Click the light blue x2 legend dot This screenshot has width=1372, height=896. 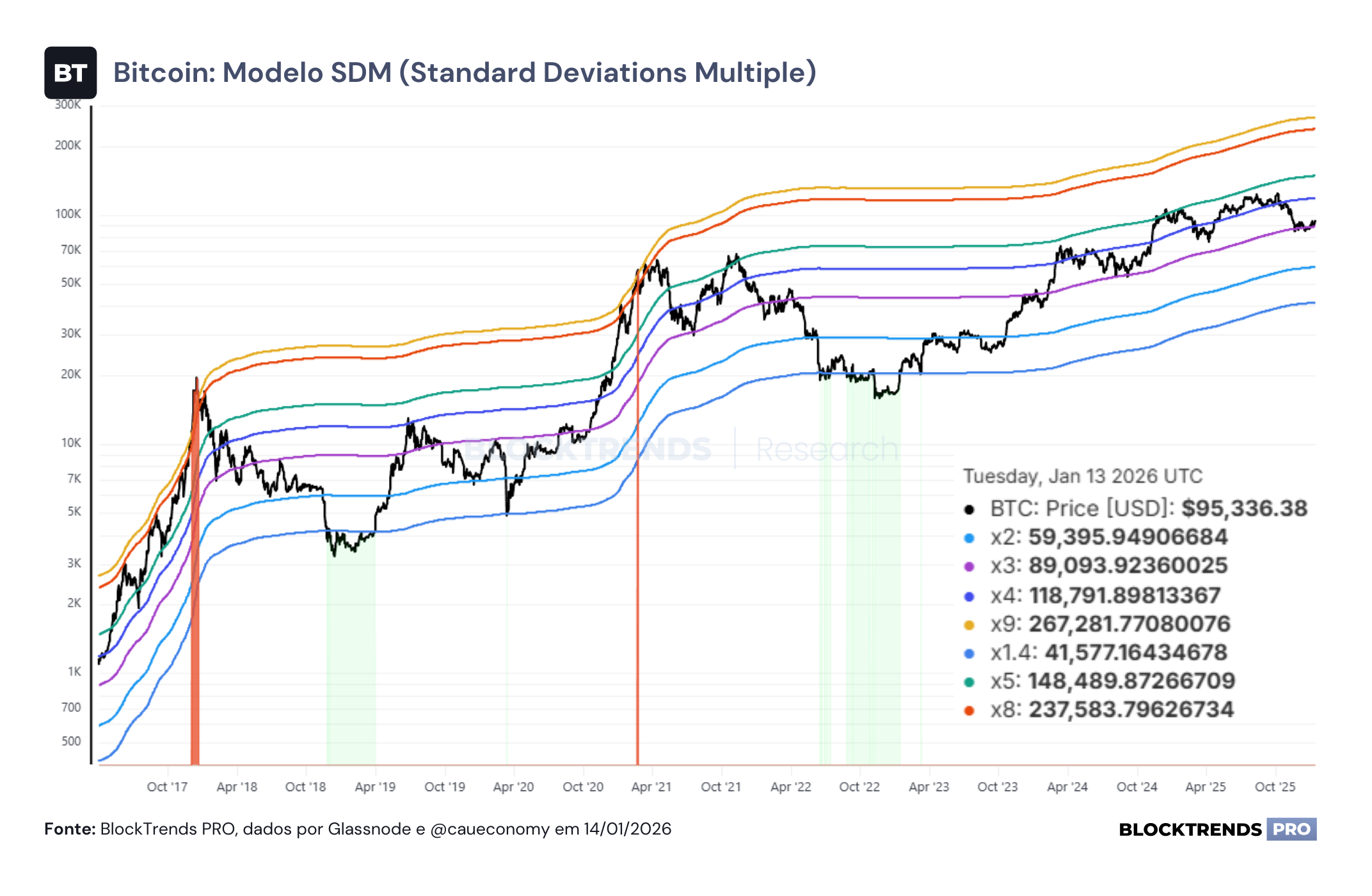[969, 538]
